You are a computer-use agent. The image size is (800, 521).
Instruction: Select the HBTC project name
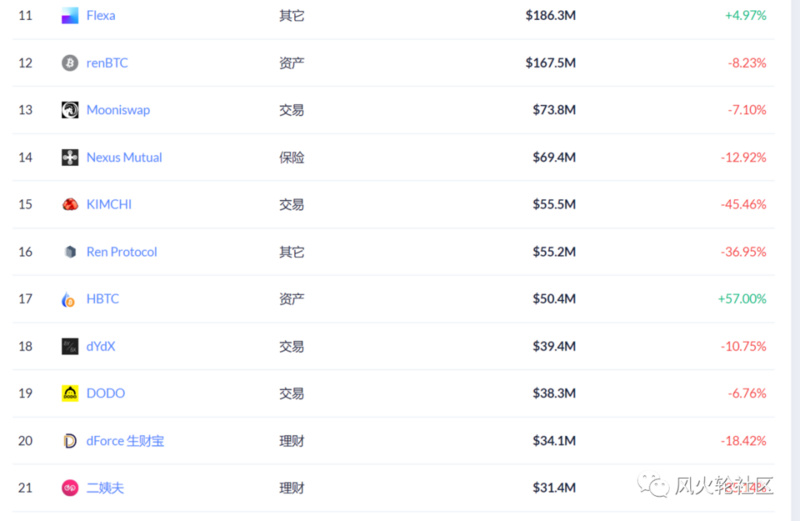click(103, 299)
